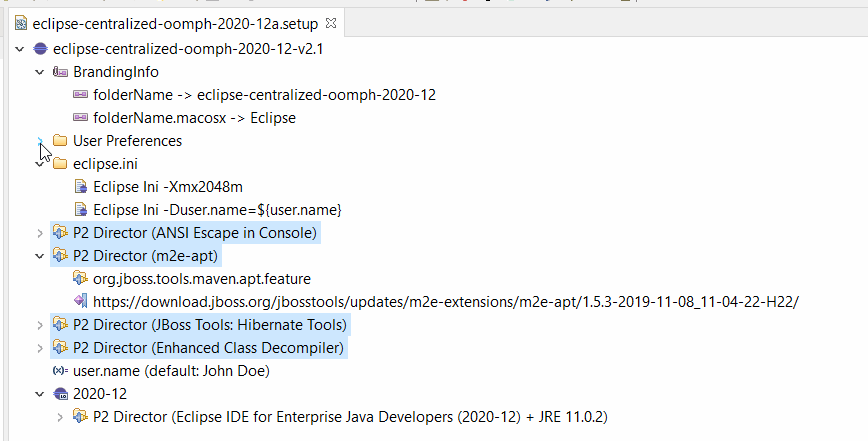Expand P2 Director (JBoss Tools: Hibernate Tools)

[x=40, y=325]
